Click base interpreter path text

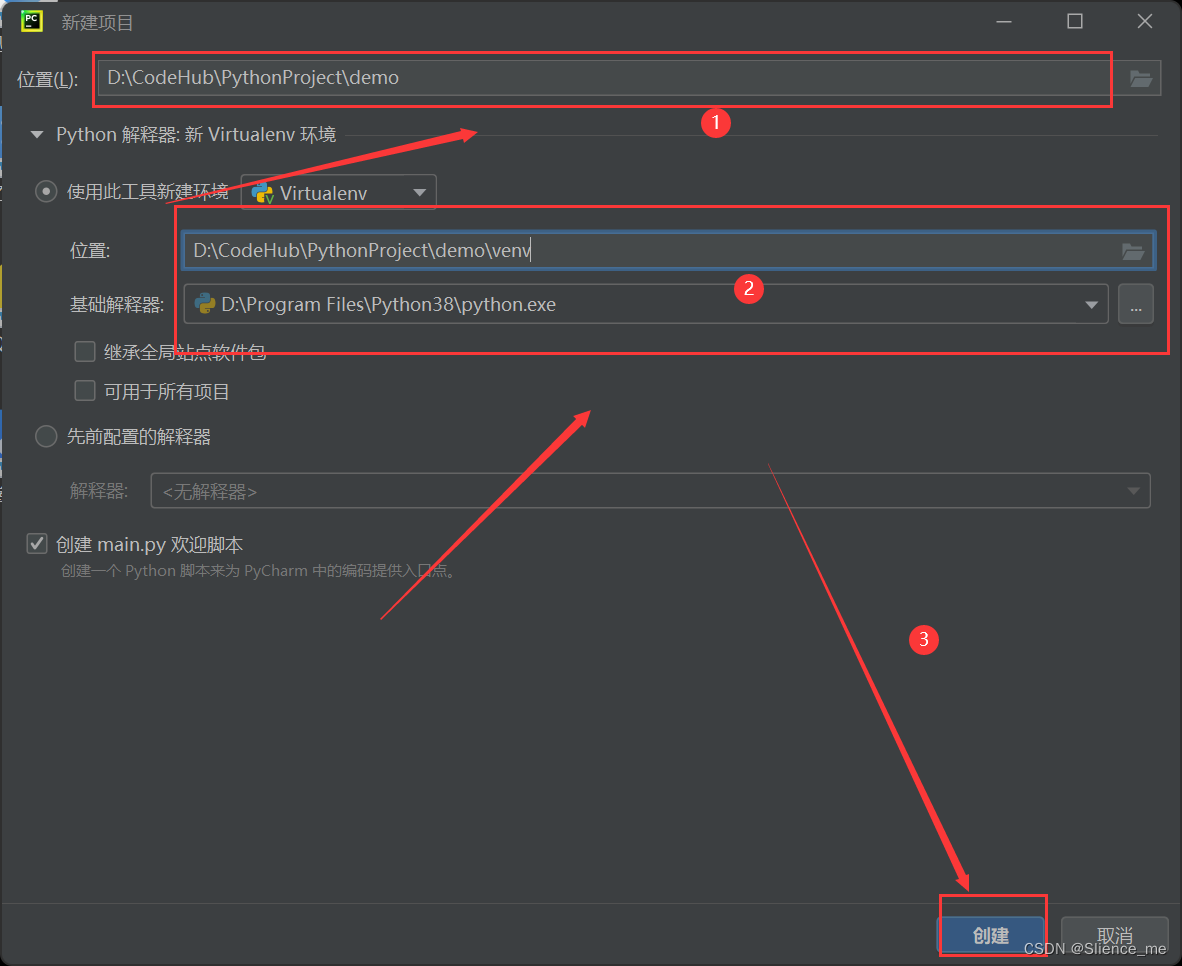tap(388, 305)
